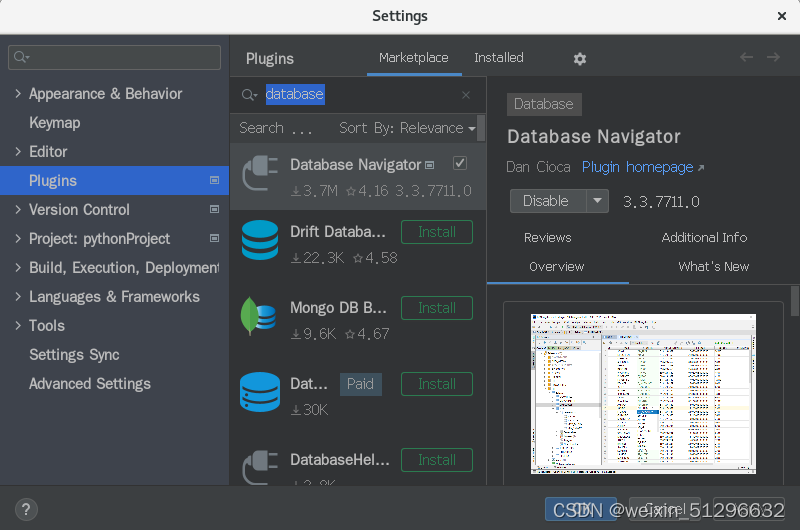Install the paid Database plugin
The image size is (800, 530).
pyautogui.click(x=437, y=384)
